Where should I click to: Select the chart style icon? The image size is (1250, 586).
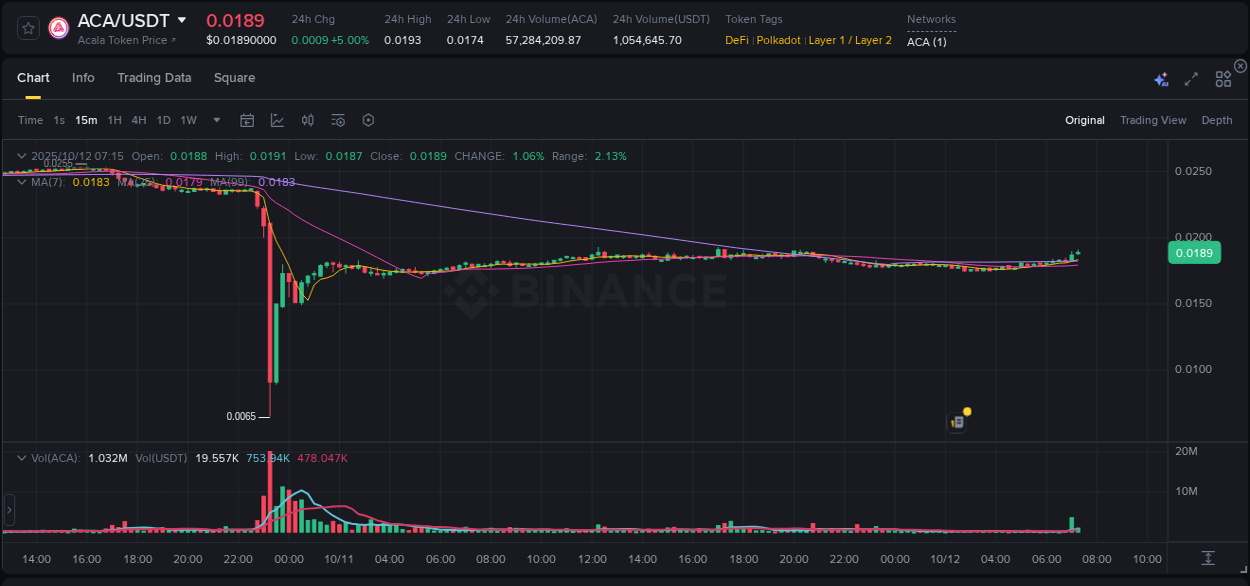pyautogui.click(x=277, y=119)
